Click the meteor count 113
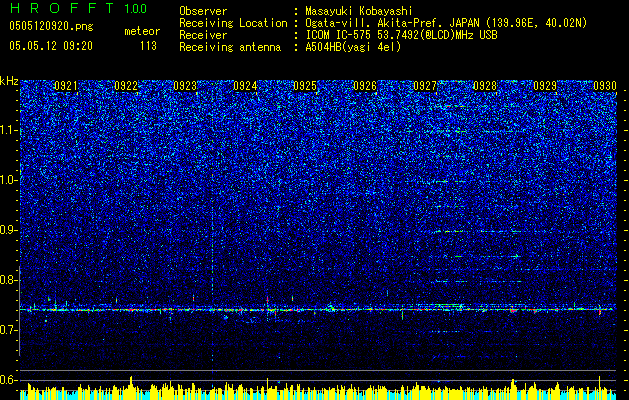 point(148,46)
